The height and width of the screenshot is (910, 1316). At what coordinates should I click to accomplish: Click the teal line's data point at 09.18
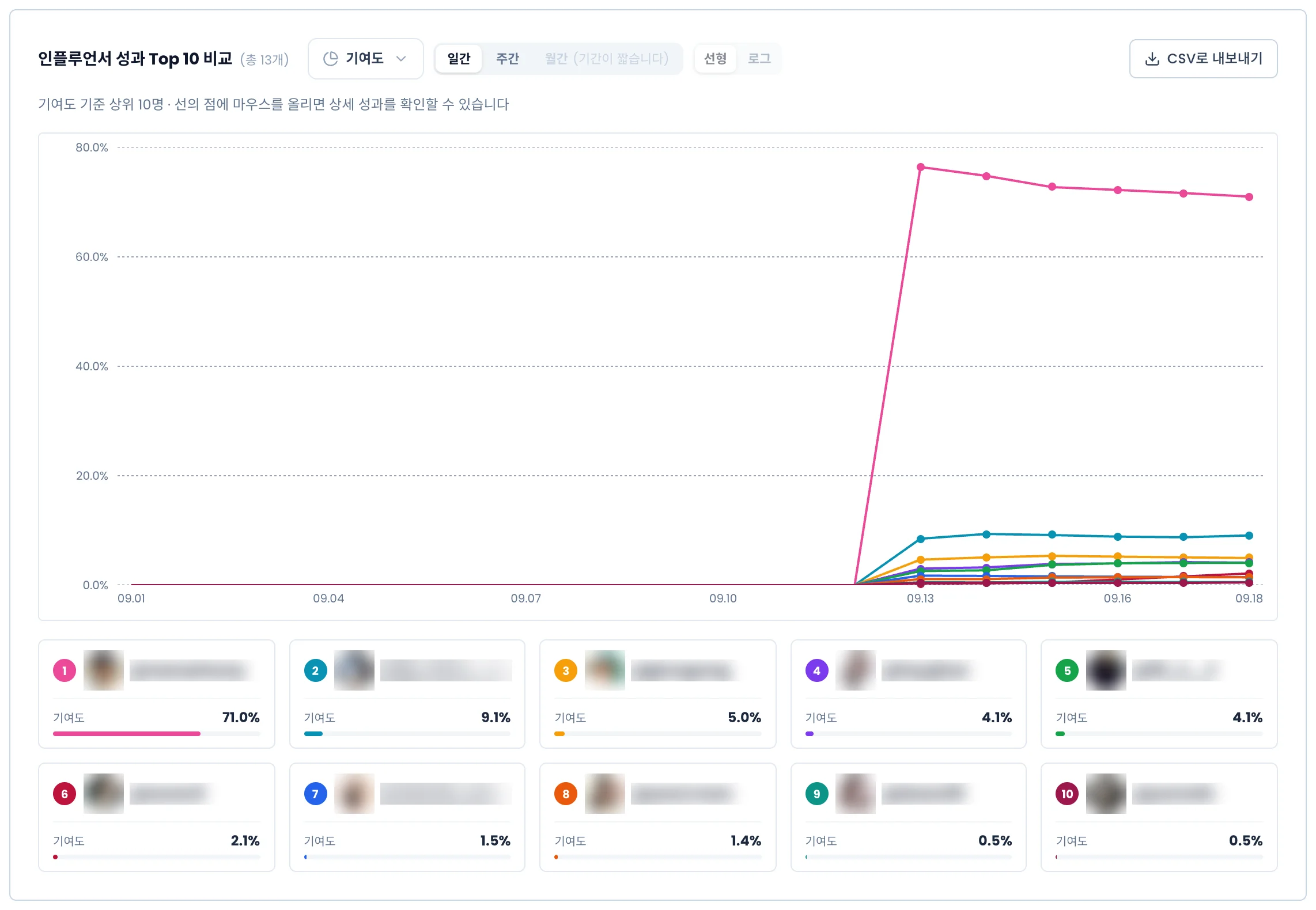tap(1249, 536)
